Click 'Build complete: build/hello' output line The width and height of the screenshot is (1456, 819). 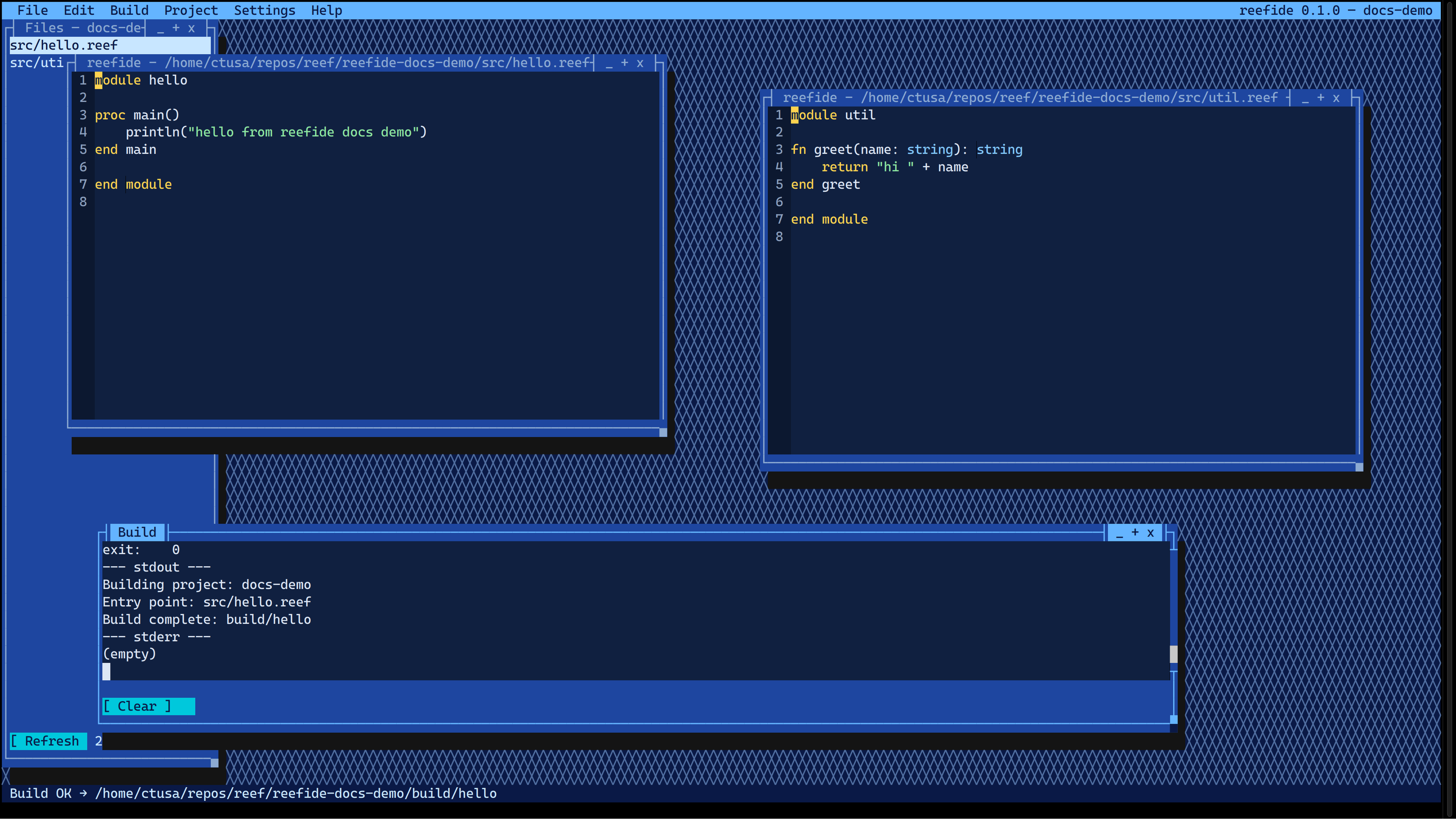click(x=206, y=620)
